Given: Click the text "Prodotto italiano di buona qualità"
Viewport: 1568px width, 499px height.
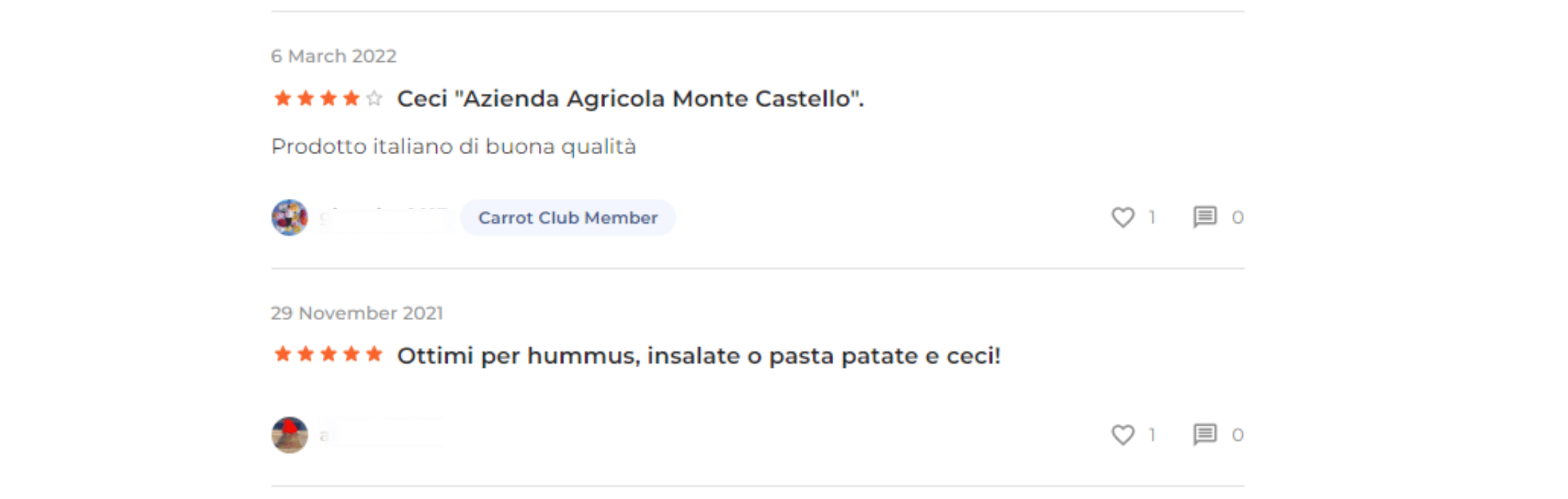Looking at the screenshot, I should [x=453, y=146].
